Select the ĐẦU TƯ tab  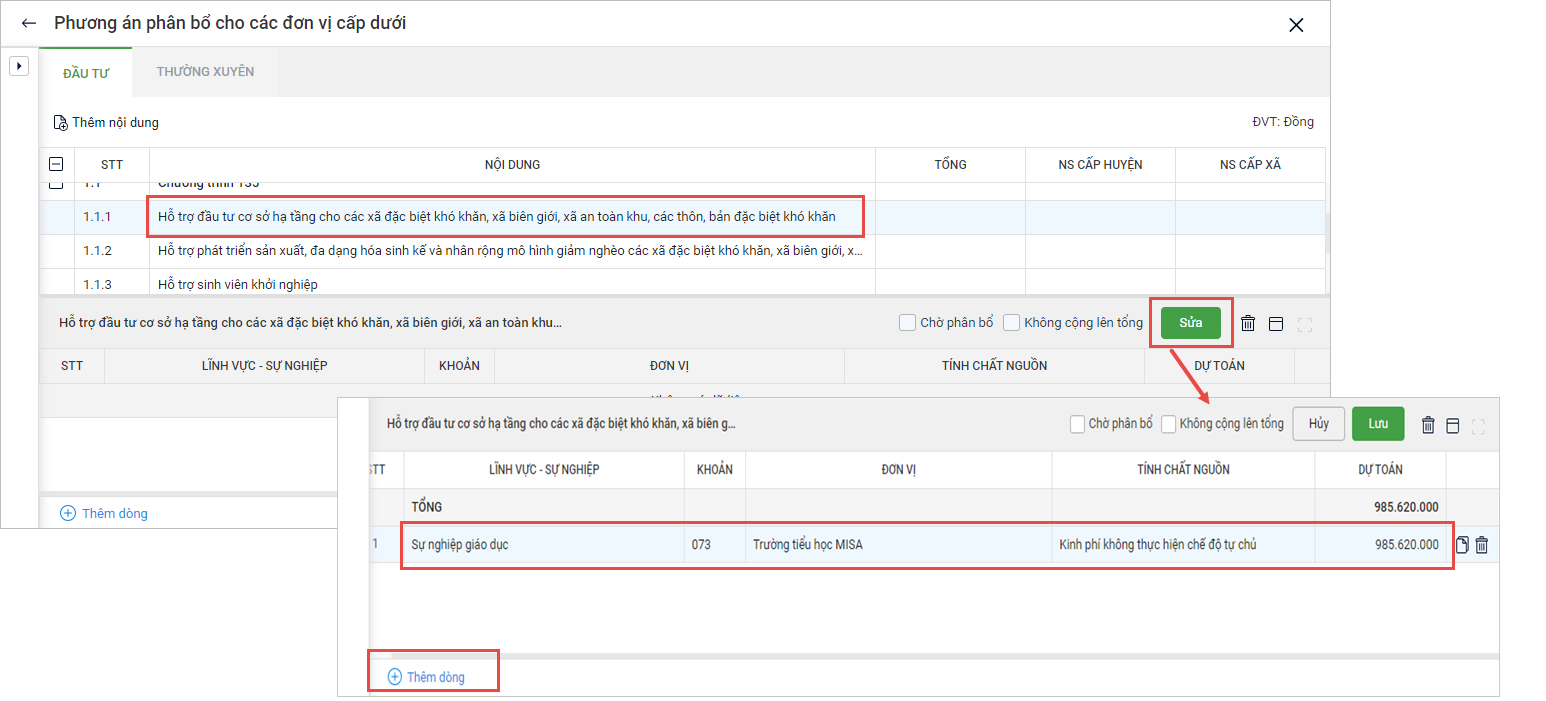85,73
